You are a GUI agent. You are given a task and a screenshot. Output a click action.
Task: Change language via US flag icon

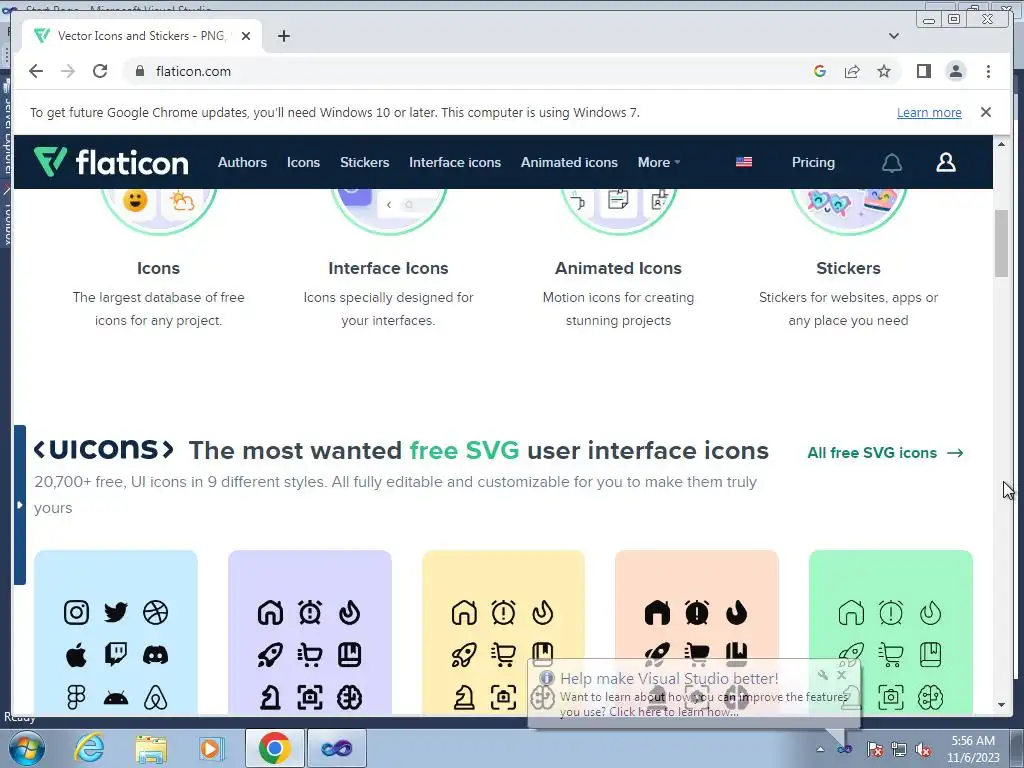click(744, 162)
